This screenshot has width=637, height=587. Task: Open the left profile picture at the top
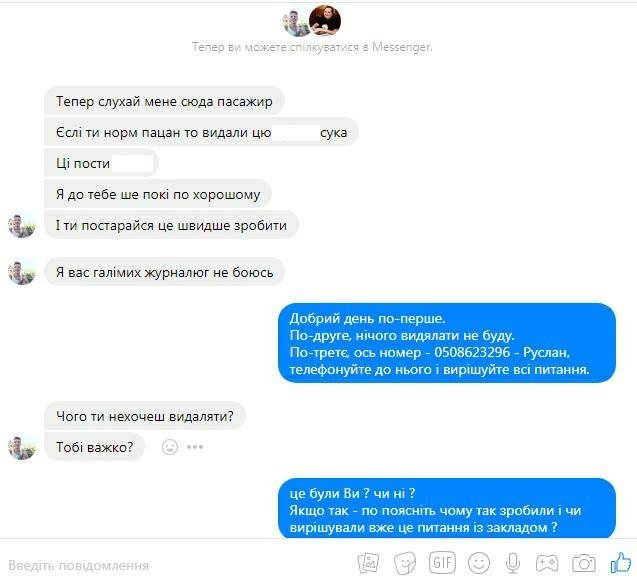click(x=296, y=23)
